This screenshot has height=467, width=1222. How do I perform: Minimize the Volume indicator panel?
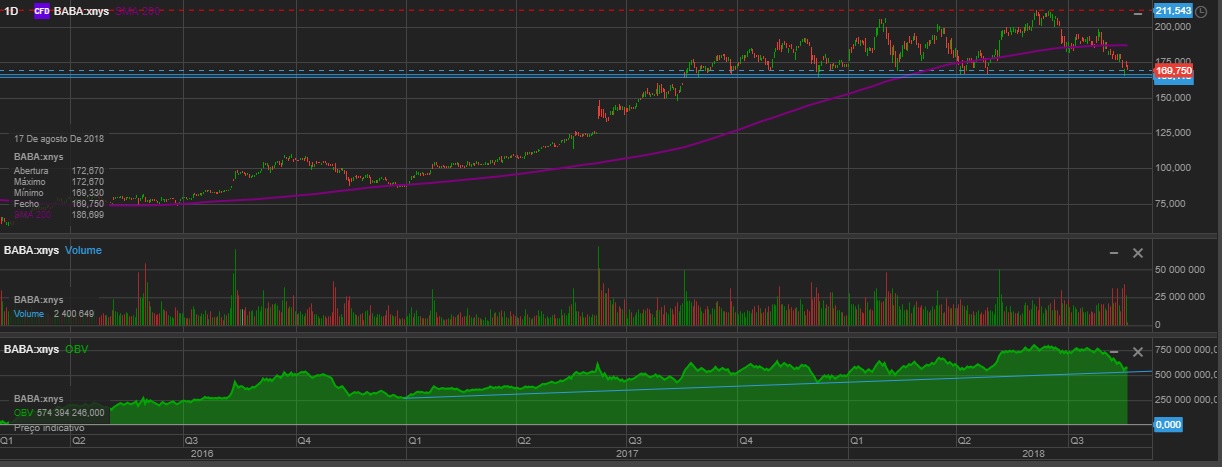tap(1114, 253)
